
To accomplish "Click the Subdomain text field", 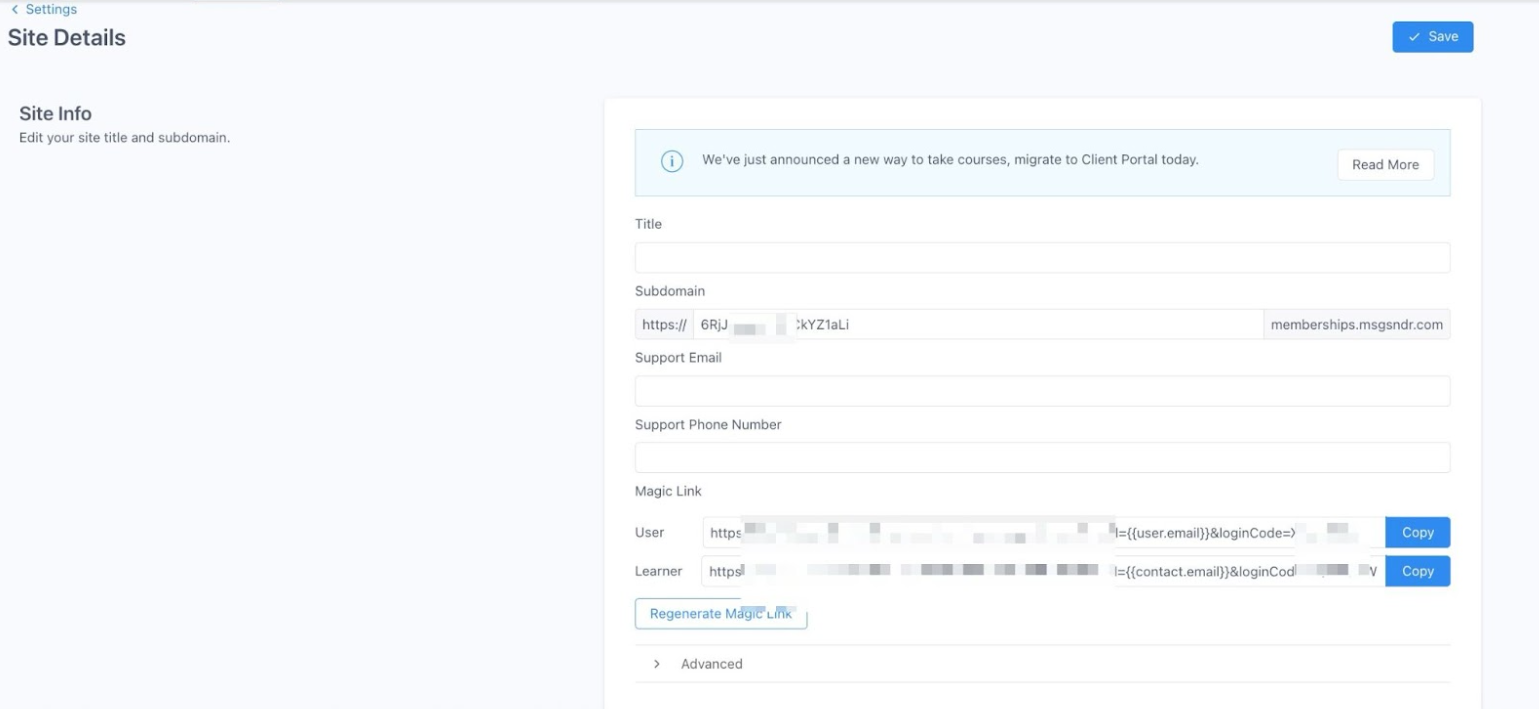I will [x=977, y=325].
